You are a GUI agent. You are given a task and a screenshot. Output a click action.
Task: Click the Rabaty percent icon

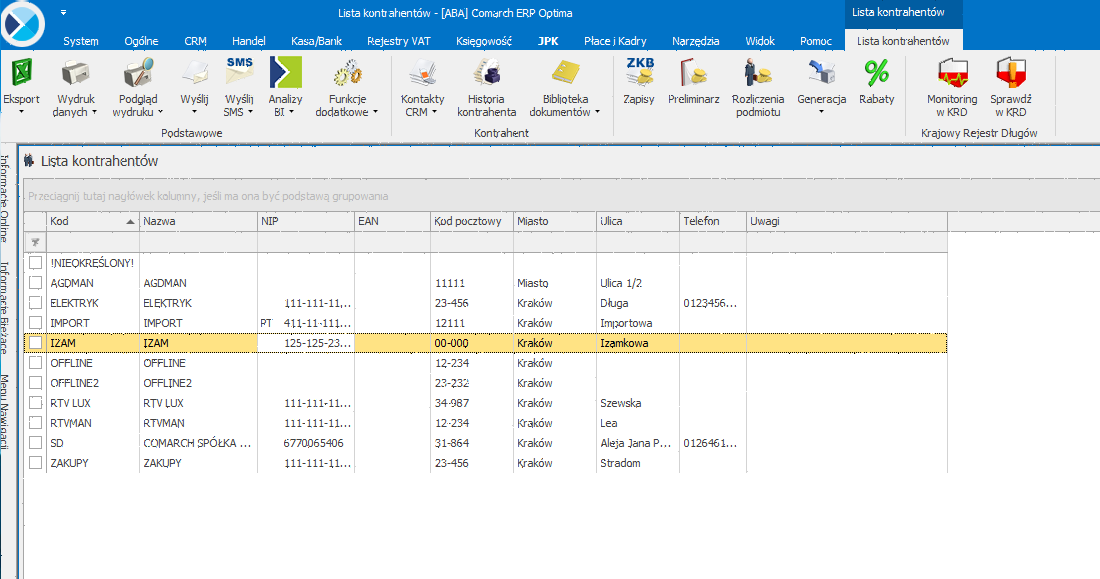(876, 74)
